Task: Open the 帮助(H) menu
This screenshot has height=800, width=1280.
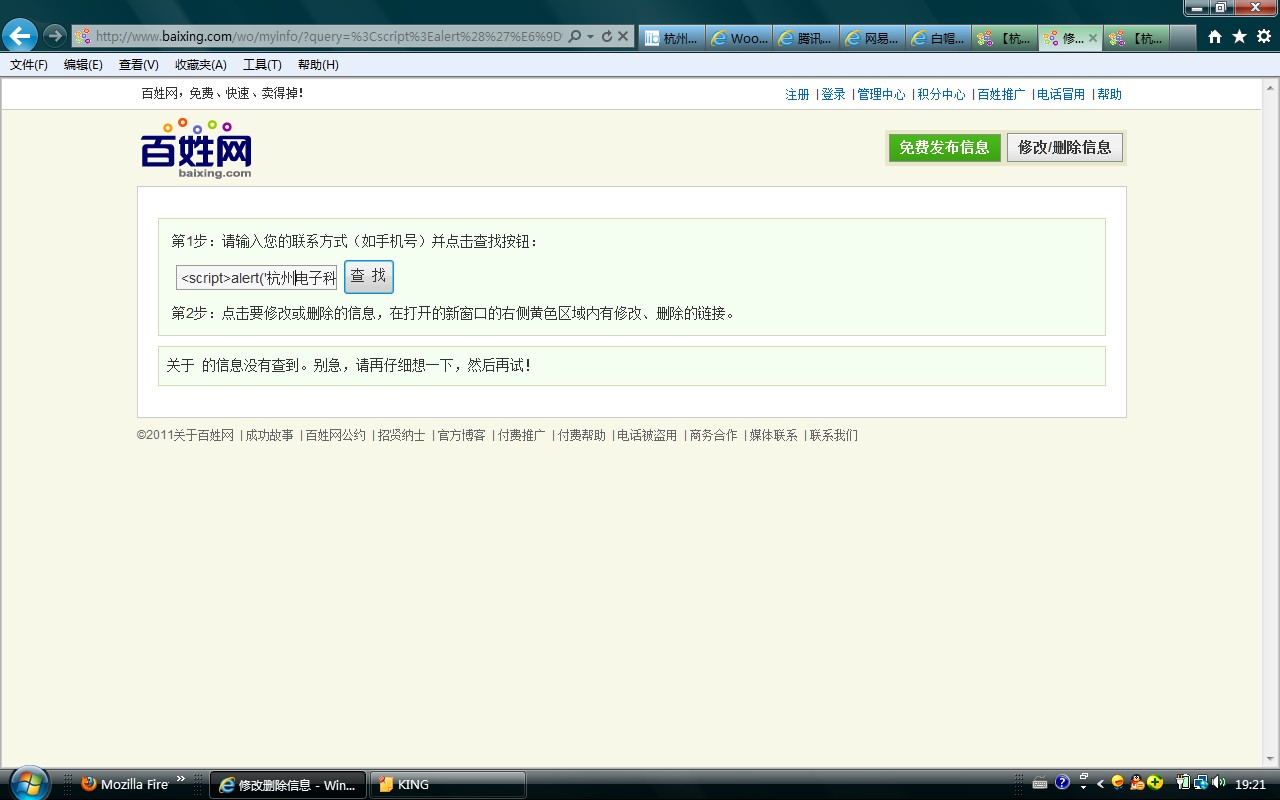Action: (x=318, y=65)
